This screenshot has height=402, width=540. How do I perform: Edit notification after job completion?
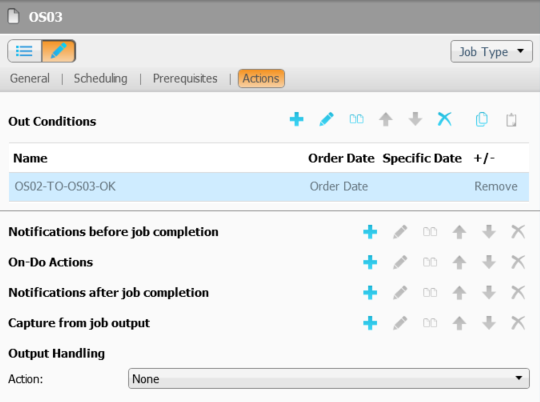tap(400, 292)
